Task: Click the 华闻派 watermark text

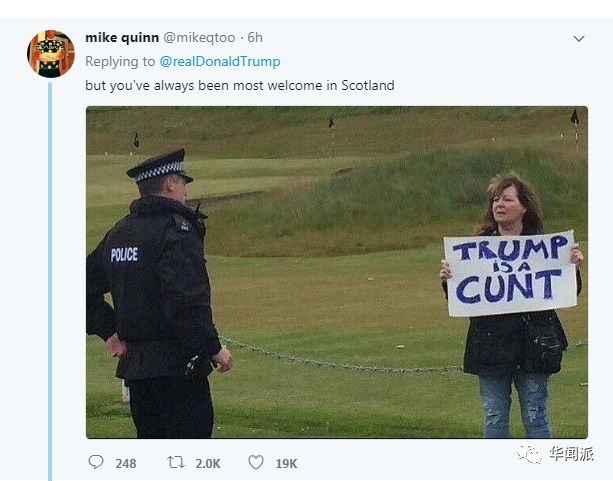Action: pos(571,454)
